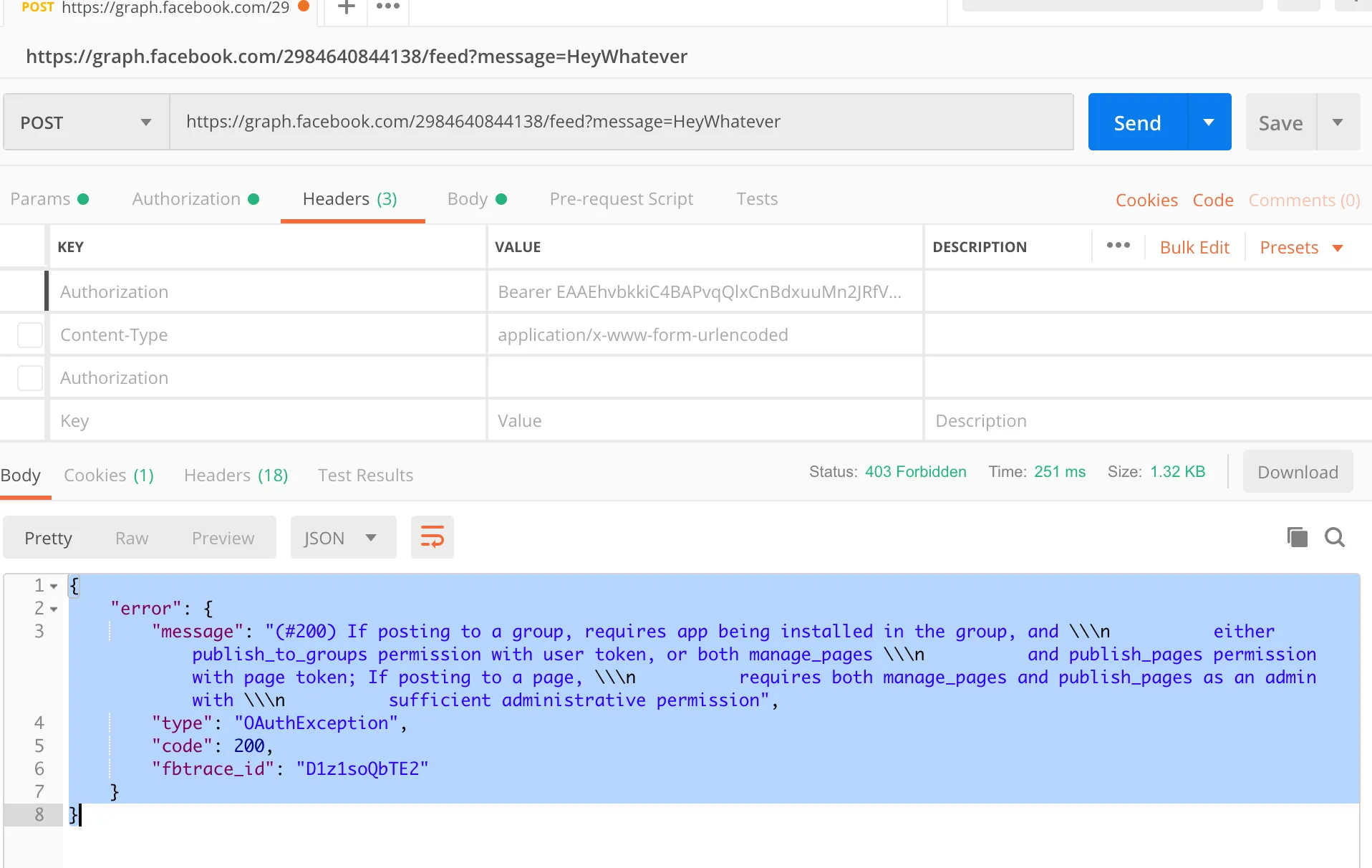Viewport: 1372px width, 868px height.
Task: Click the Bearer token value field
Action: tap(705, 291)
